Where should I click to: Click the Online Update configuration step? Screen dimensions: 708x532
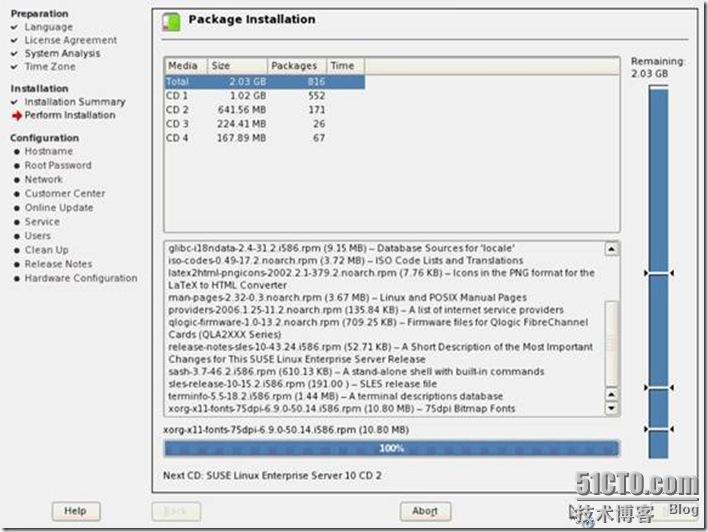[59, 208]
